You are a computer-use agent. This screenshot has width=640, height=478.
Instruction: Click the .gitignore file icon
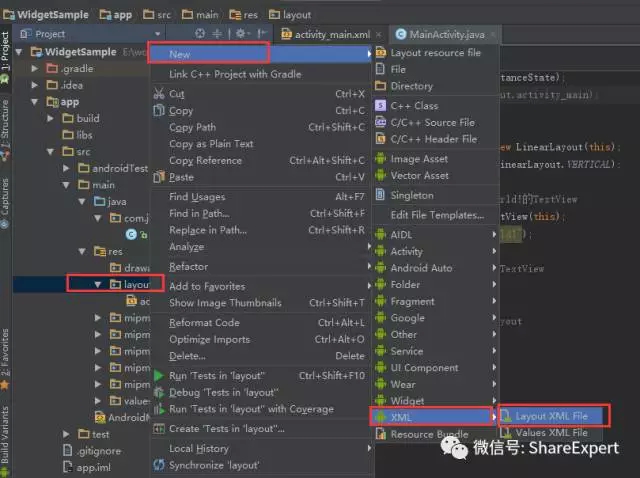tap(68, 451)
